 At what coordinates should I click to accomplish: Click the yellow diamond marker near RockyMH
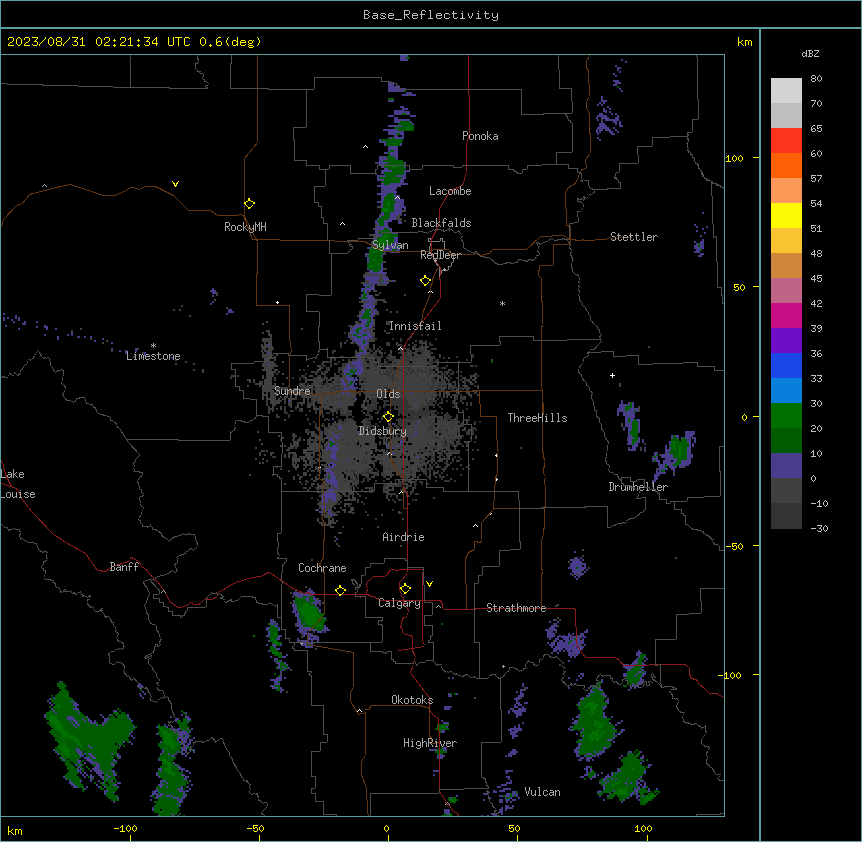(250, 204)
